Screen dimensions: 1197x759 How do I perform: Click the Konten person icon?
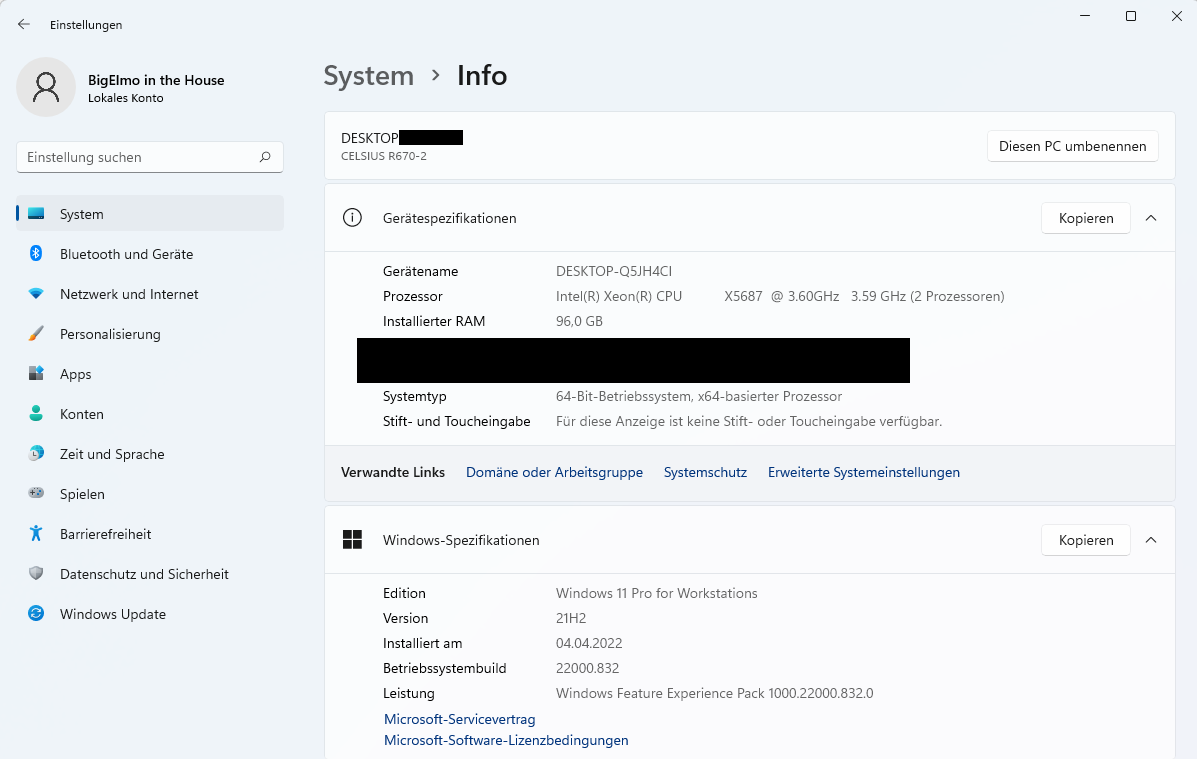pyautogui.click(x=36, y=414)
